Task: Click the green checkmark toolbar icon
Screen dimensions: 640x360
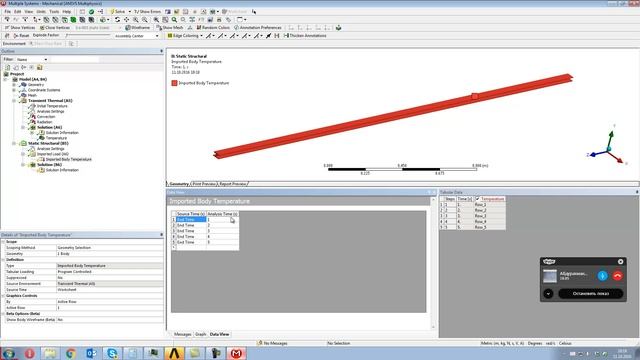Action: [x=91, y=11]
